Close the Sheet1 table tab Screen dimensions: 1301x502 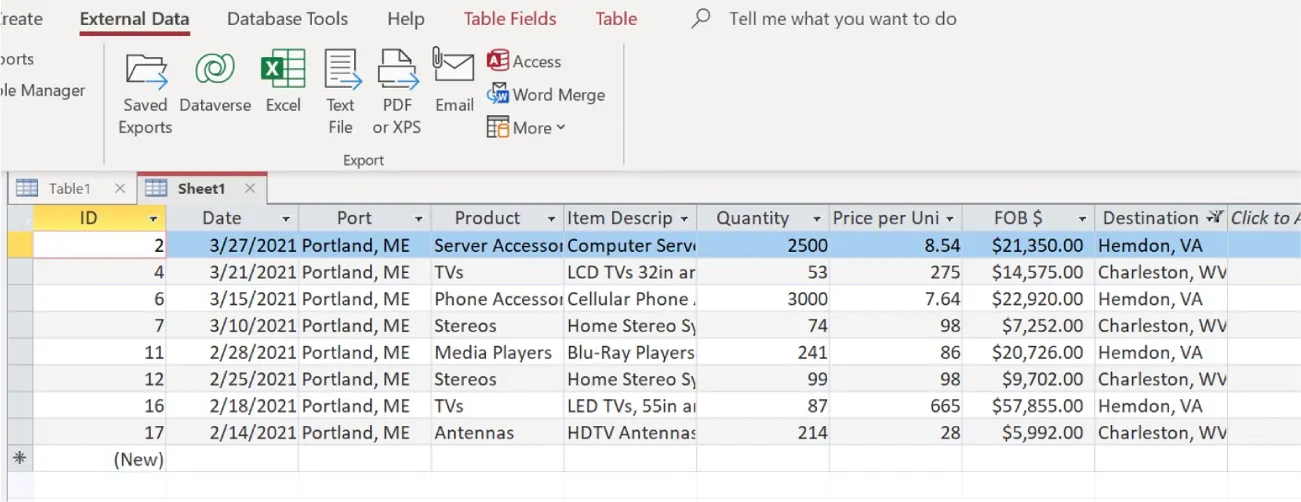click(250, 189)
